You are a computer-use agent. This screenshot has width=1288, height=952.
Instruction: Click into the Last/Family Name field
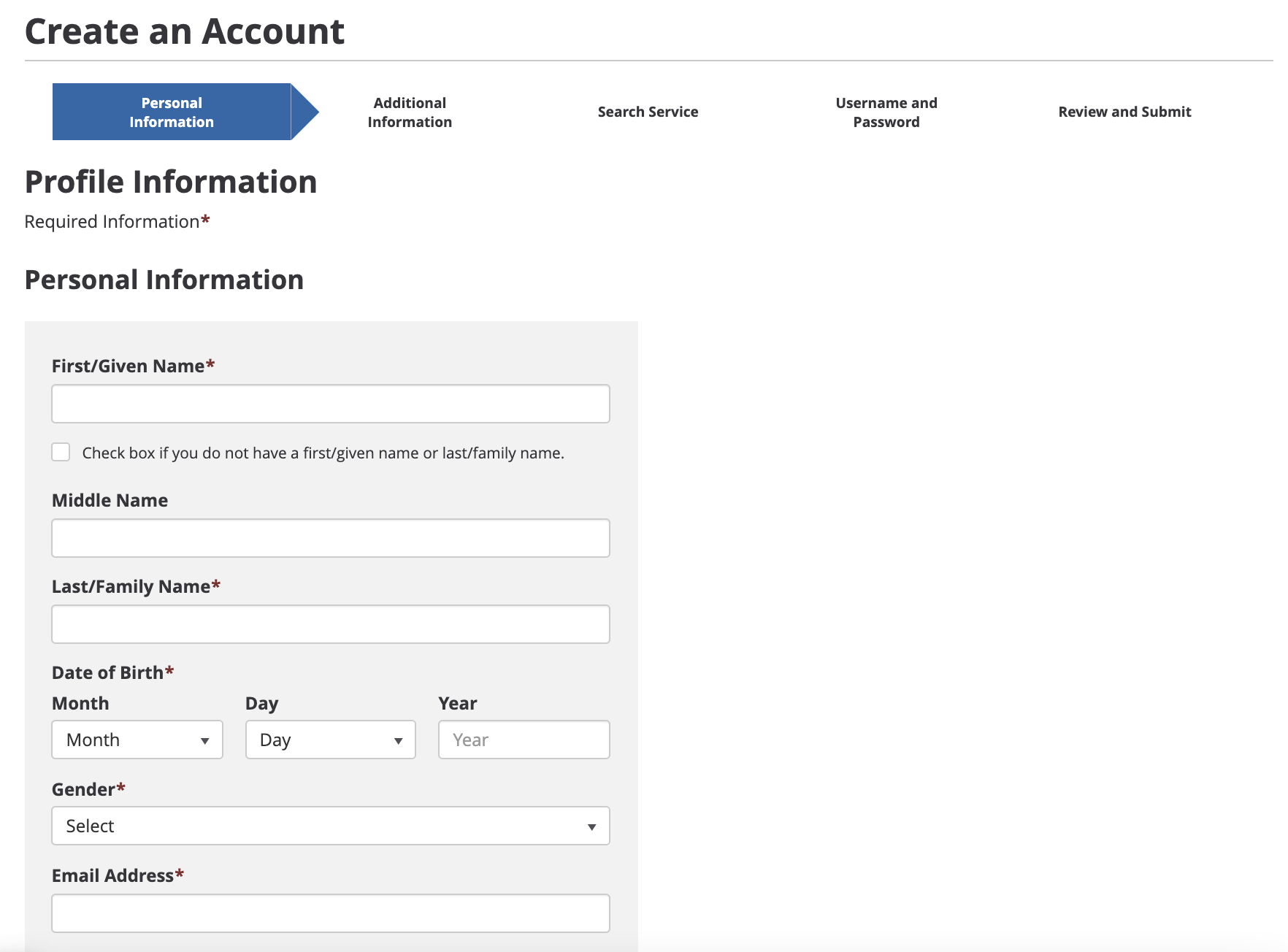[331, 624]
